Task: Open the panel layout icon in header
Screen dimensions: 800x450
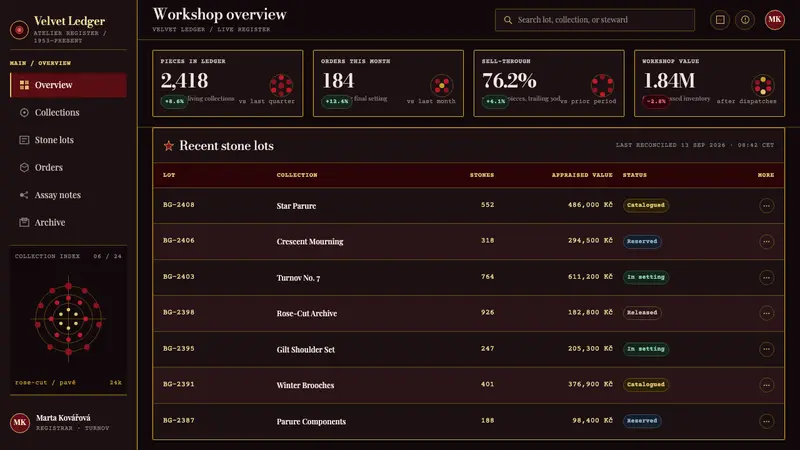Action: pos(720,20)
